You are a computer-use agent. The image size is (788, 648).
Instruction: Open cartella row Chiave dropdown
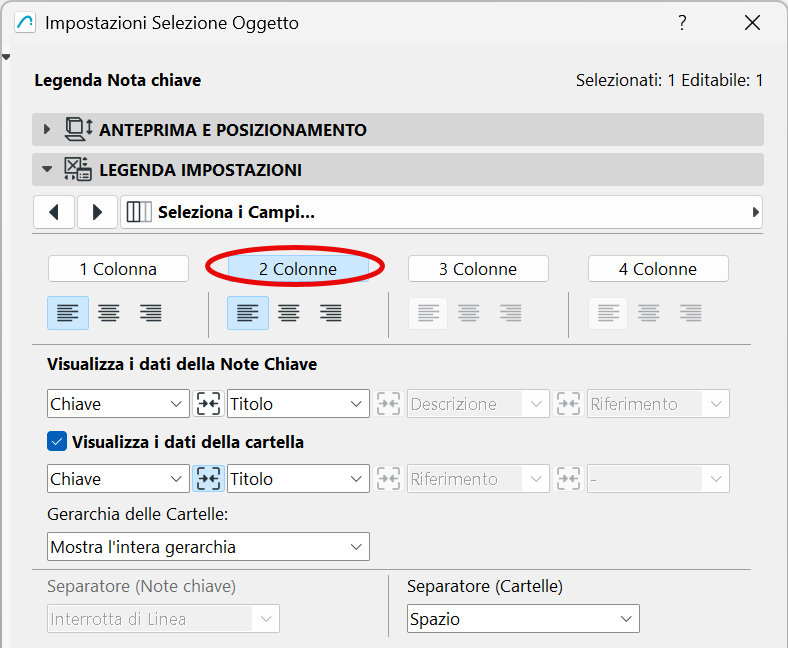pos(118,479)
